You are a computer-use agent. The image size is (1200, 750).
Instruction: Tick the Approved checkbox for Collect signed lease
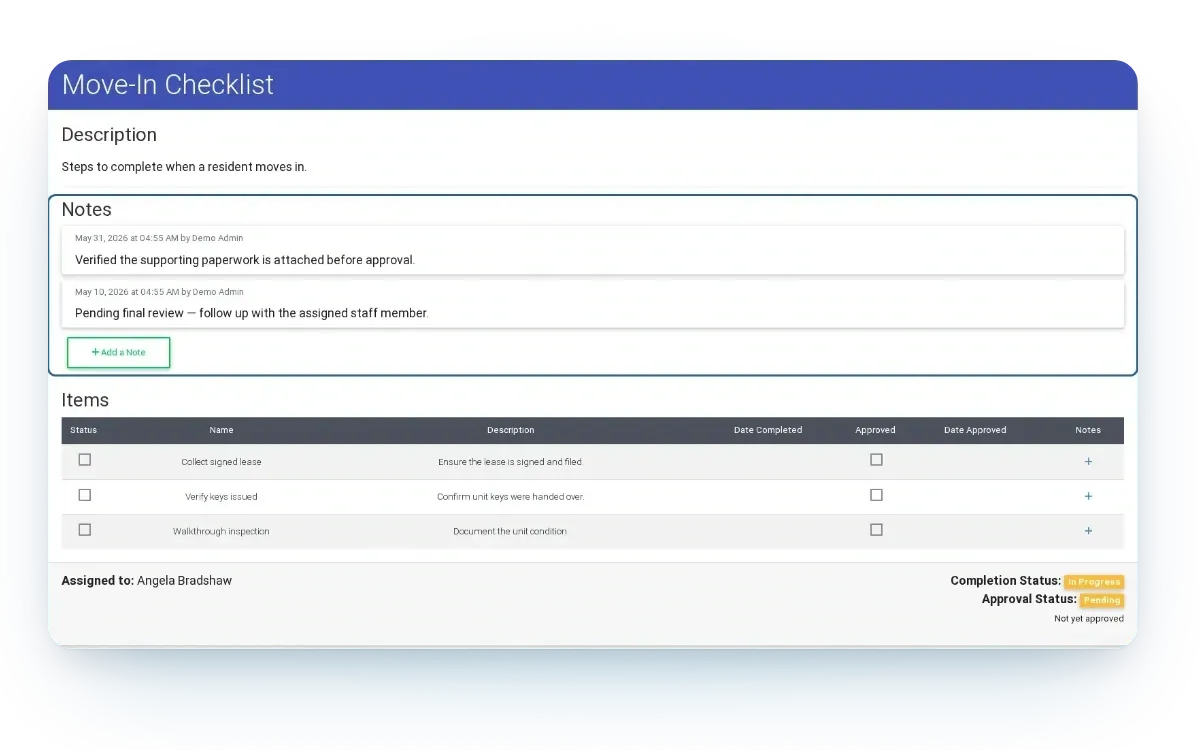click(x=876, y=460)
